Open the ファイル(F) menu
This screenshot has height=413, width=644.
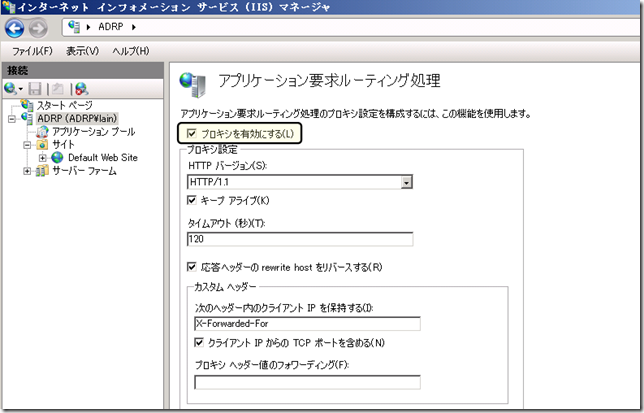coord(32,51)
